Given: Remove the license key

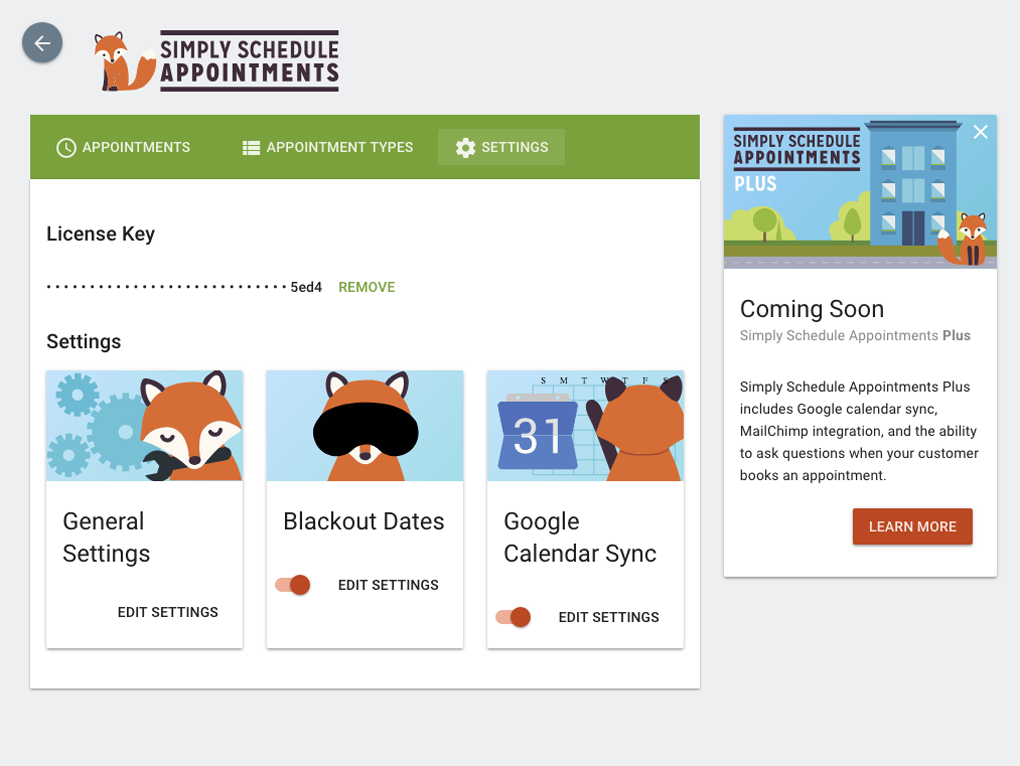Looking at the screenshot, I should click(367, 287).
